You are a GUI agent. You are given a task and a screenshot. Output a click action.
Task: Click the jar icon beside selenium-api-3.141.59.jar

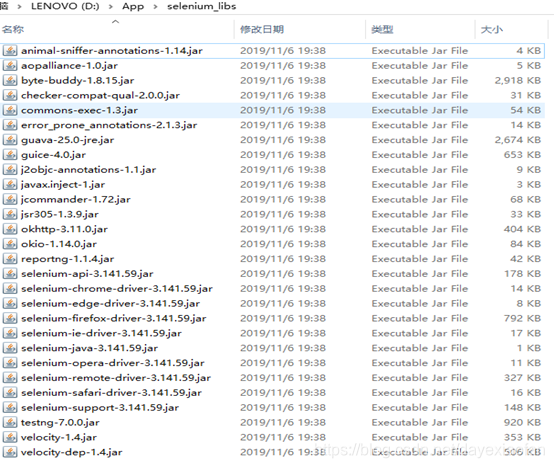pyautogui.click(x=10, y=273)
